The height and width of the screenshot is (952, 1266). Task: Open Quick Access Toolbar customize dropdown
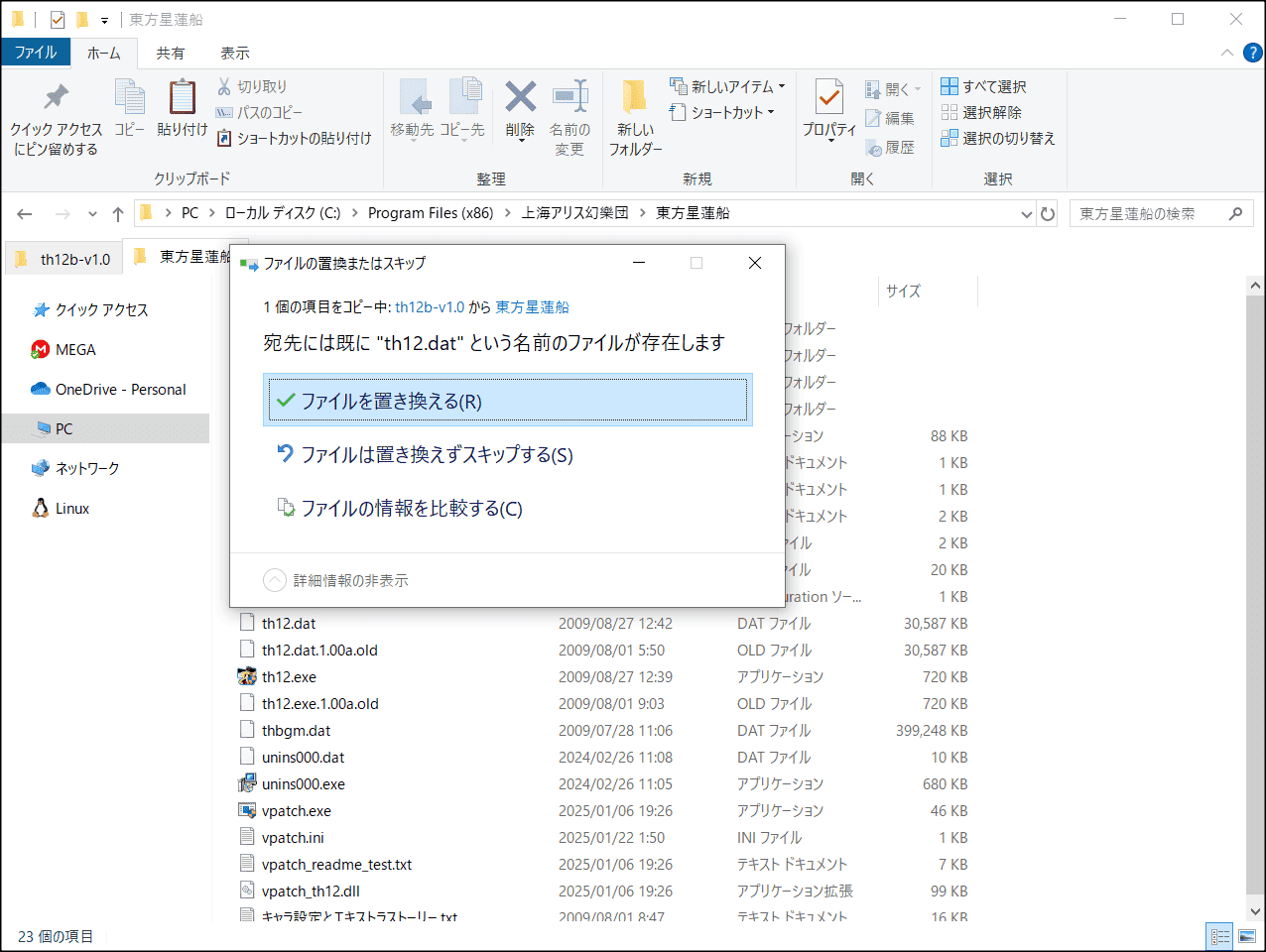point(104,20)
